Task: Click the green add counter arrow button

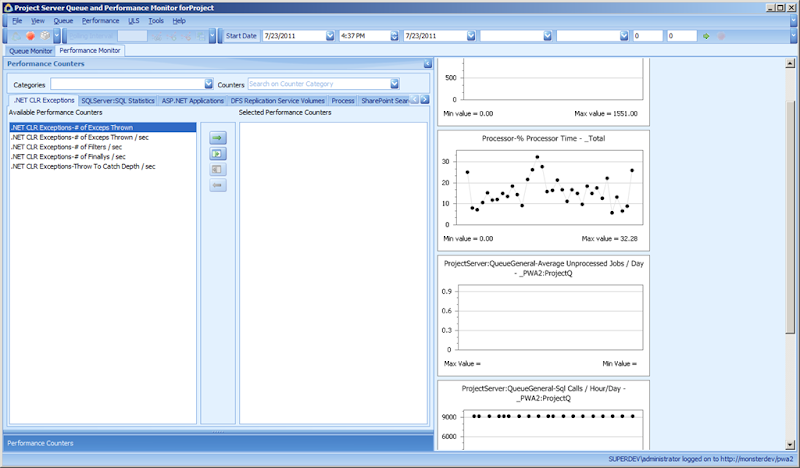Action: (x=217, y=137)
